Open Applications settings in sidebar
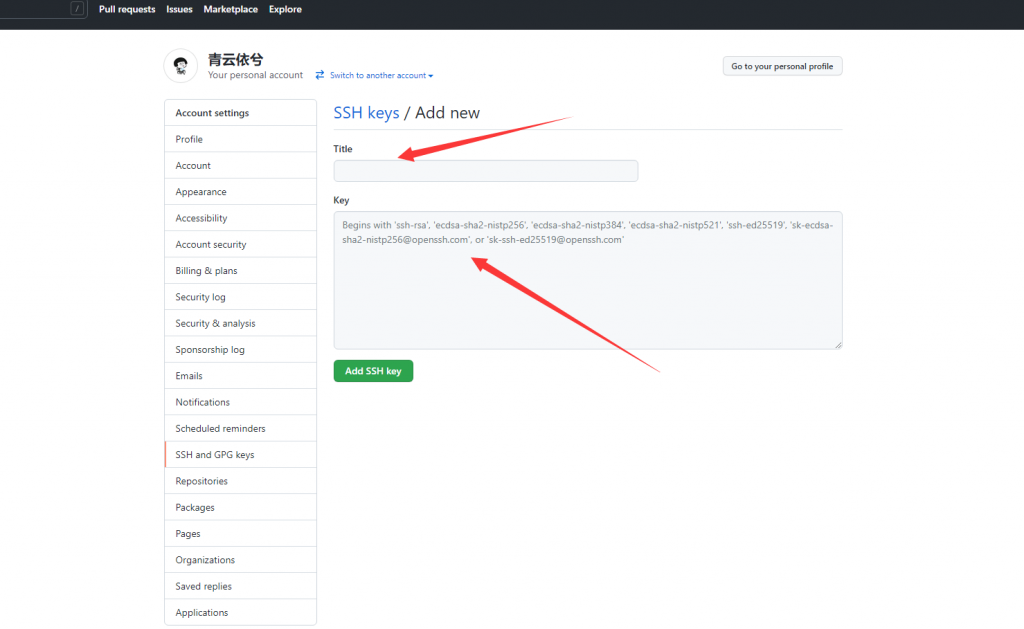Viewport: 1024px width, 629px height. pyautogui.click(x=240, y=613)
